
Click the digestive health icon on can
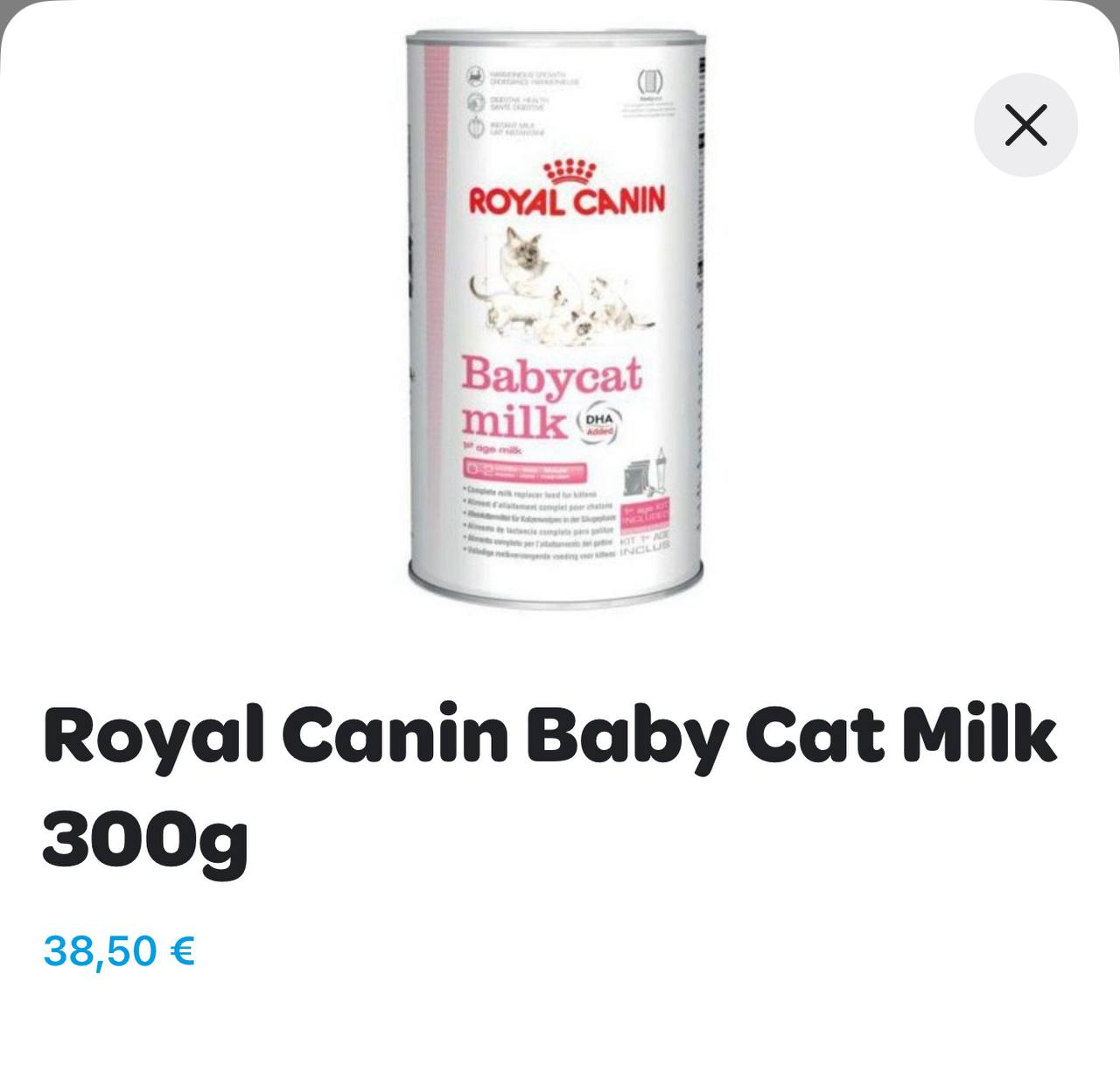474,102
